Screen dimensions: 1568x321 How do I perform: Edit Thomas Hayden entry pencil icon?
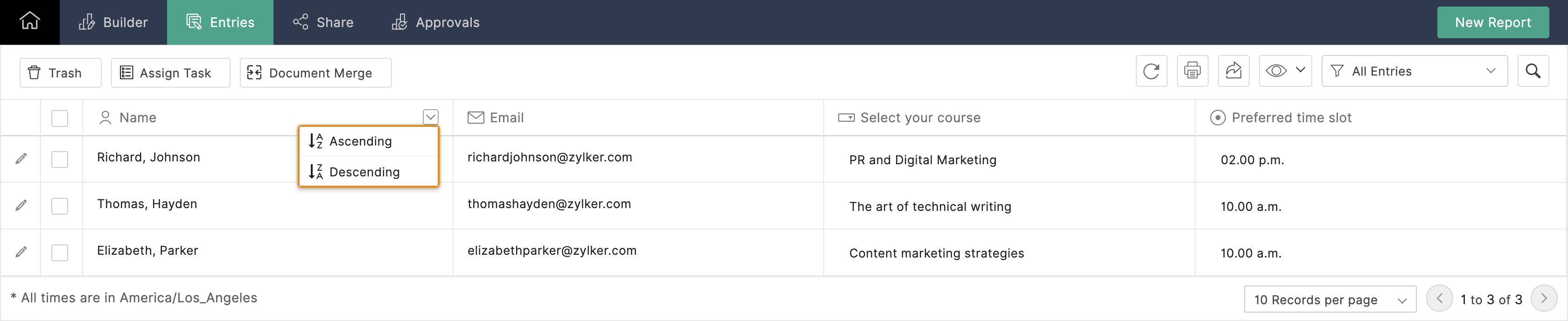coord(21,206)
